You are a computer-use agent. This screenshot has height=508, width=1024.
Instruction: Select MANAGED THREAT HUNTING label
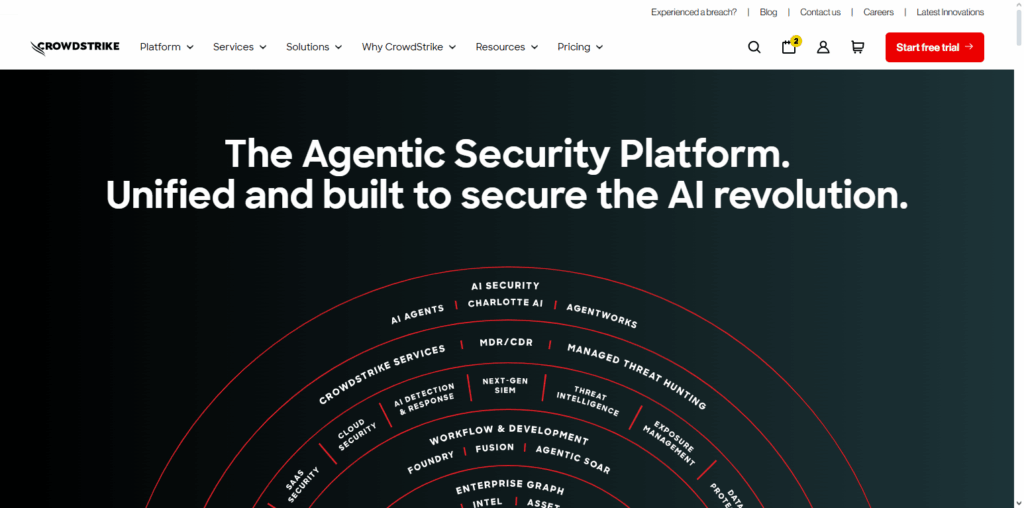637,377
